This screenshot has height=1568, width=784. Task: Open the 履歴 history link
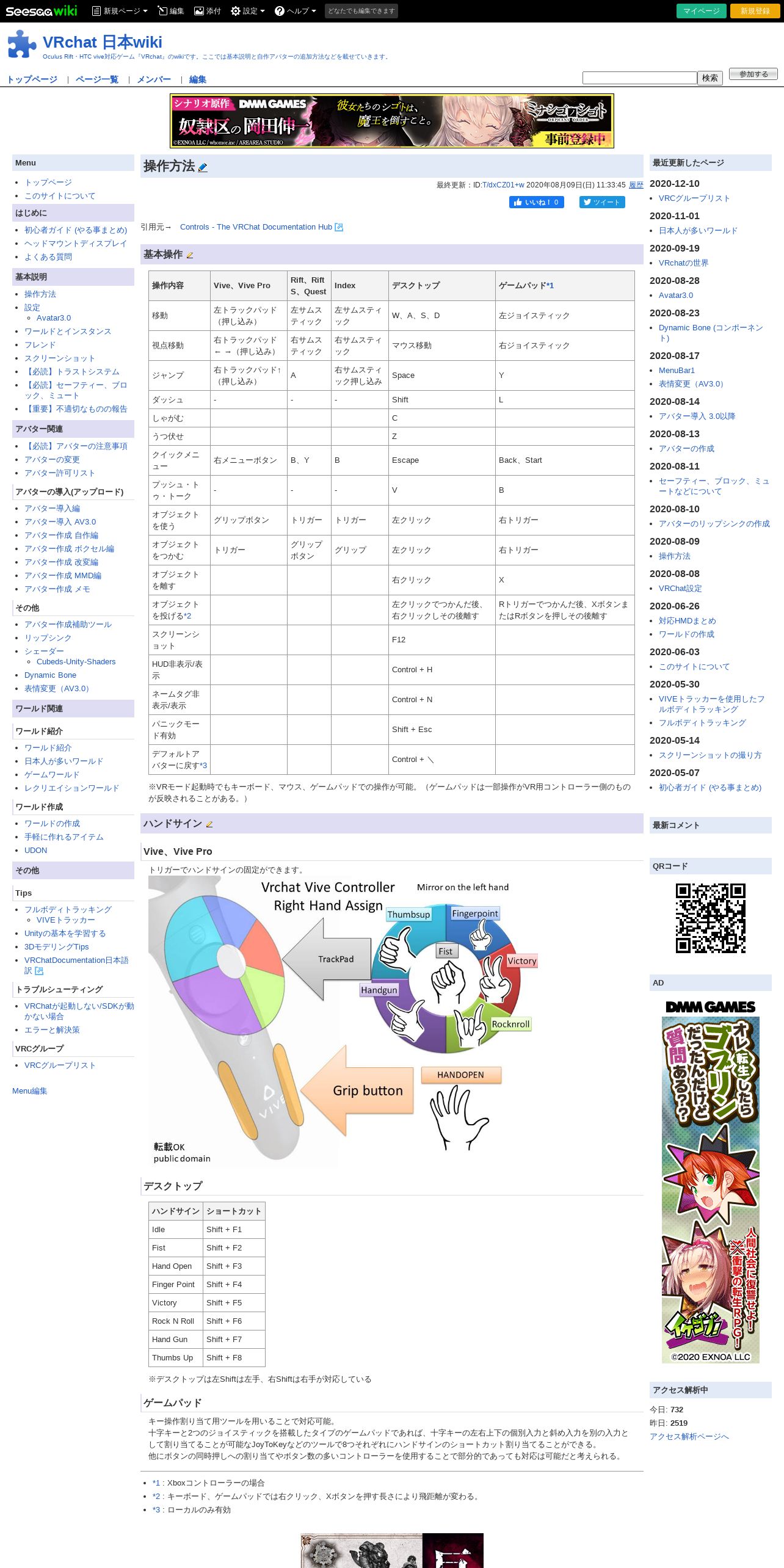pyautogui.click(x=636, y=185)
